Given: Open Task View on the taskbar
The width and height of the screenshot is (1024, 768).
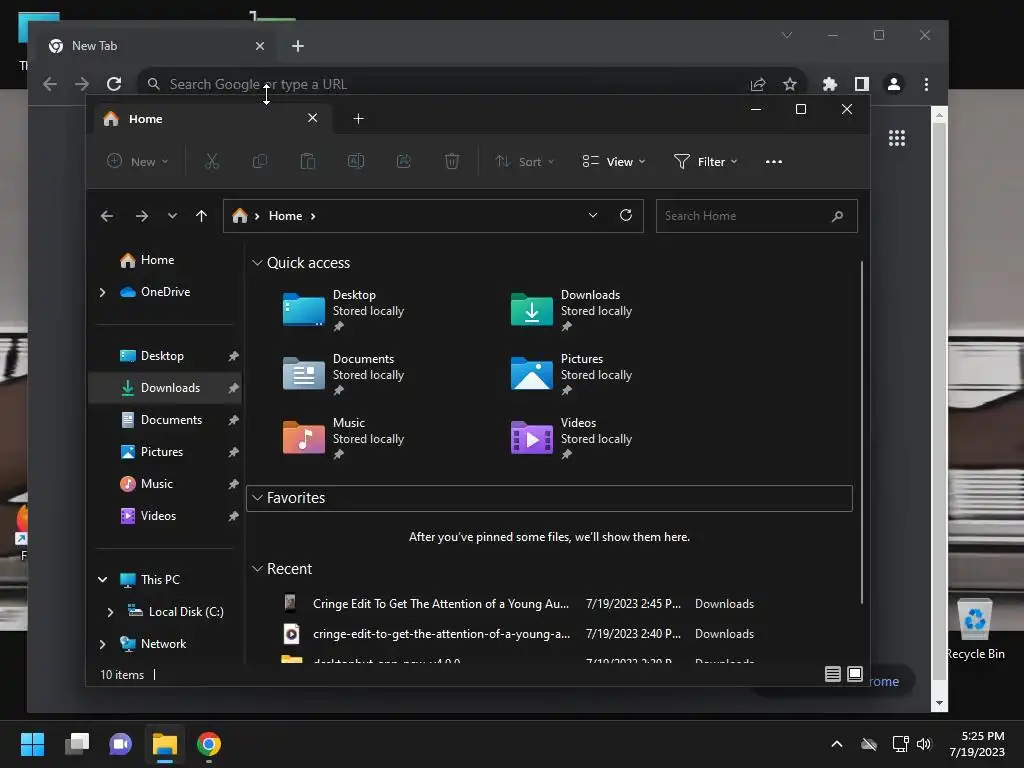Looking at the screenshot, I should [x=76, y=744].
